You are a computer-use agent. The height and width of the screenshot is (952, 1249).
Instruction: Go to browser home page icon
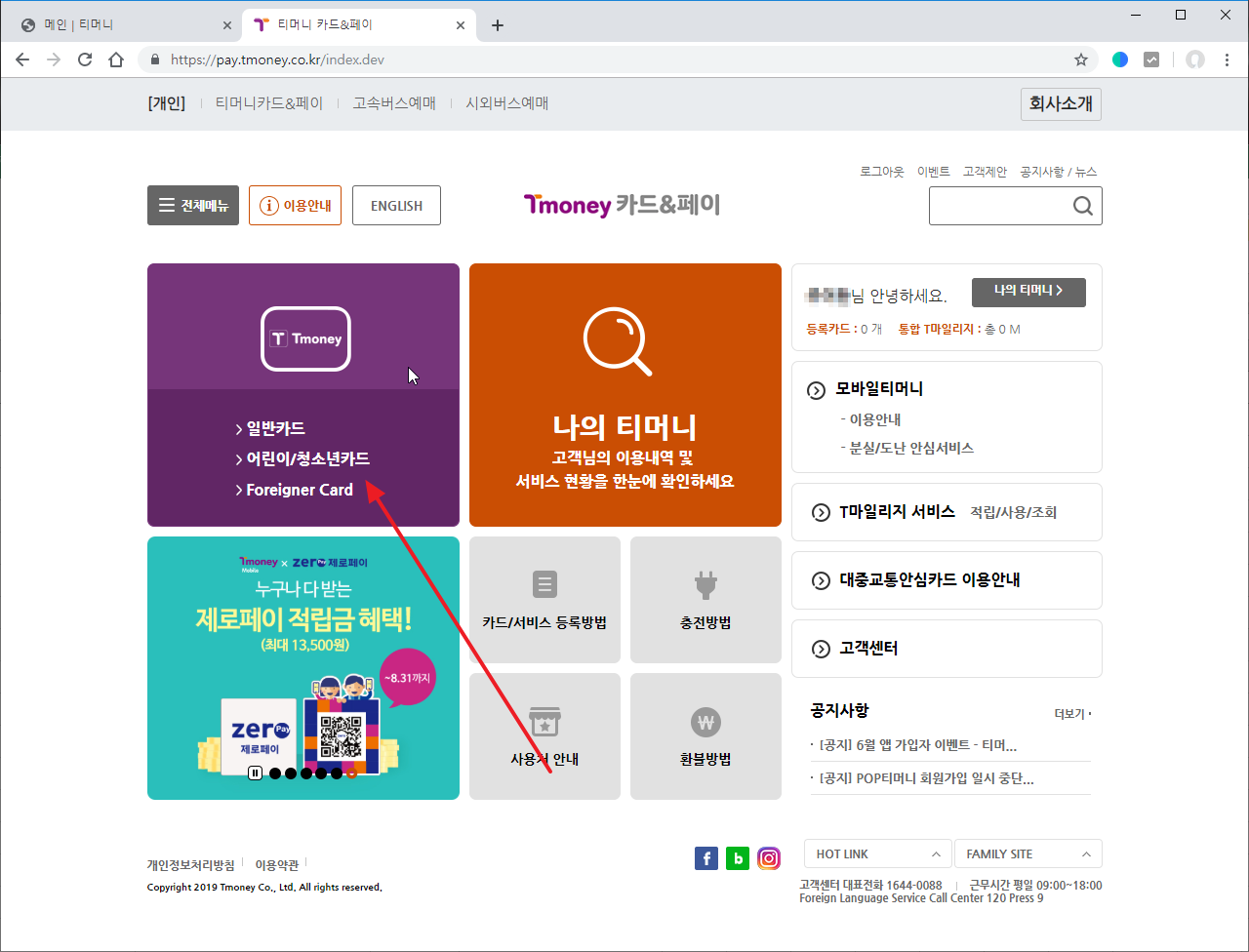(116, 59)
